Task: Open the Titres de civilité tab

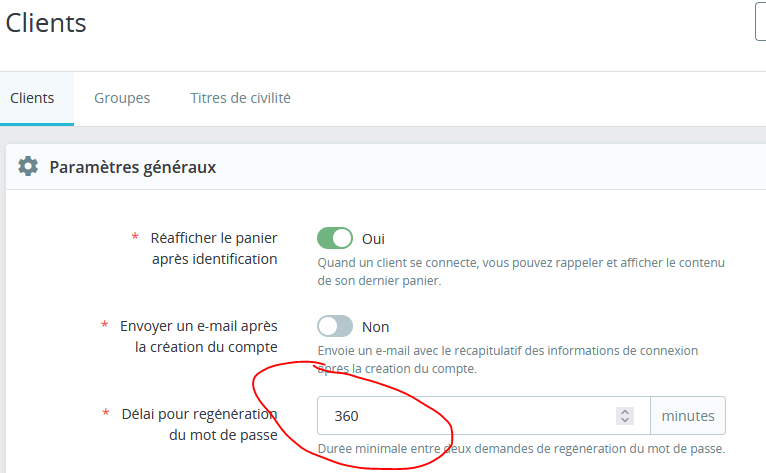Action: 240,98
